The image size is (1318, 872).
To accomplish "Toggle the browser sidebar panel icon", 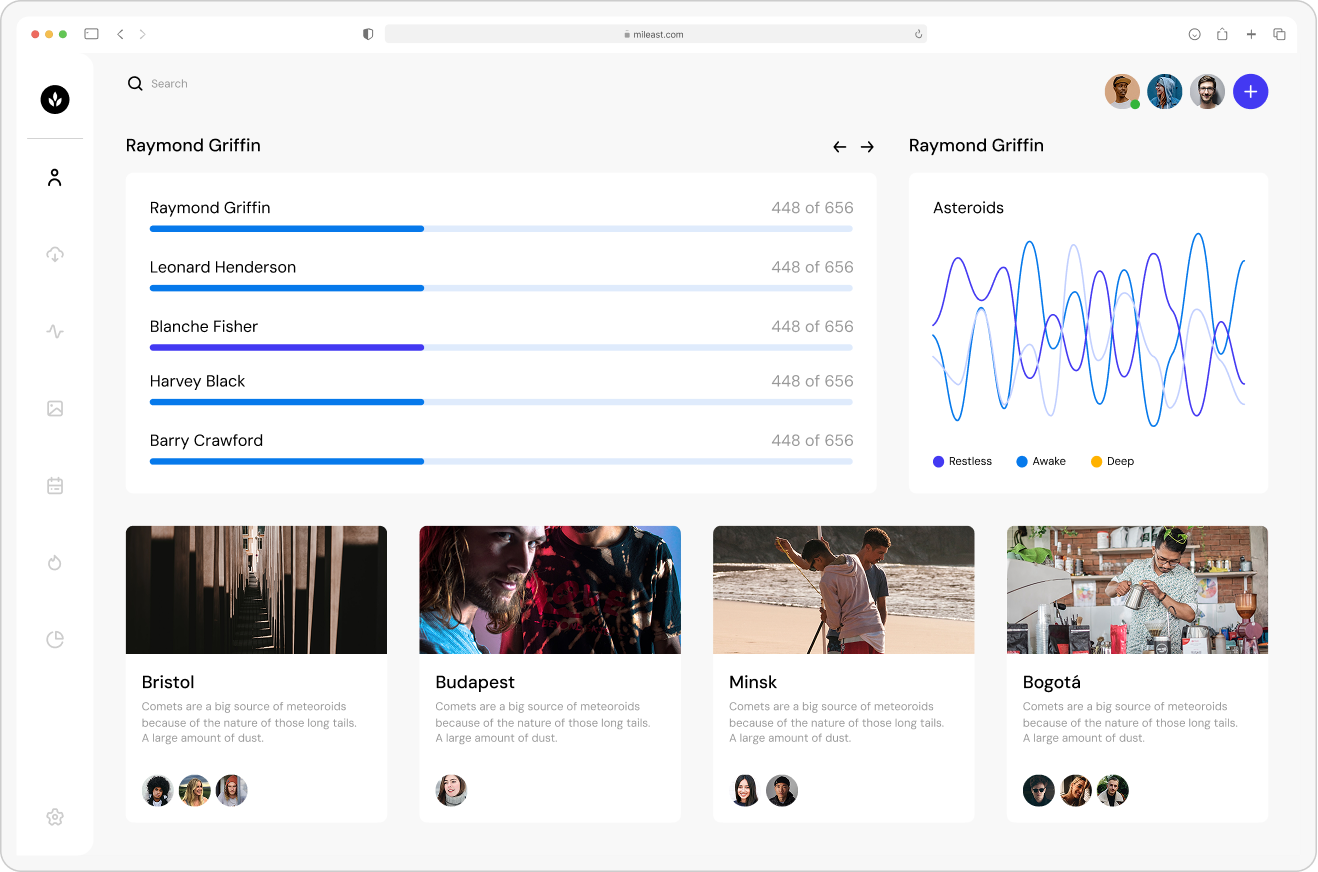I will click(91, 34).
